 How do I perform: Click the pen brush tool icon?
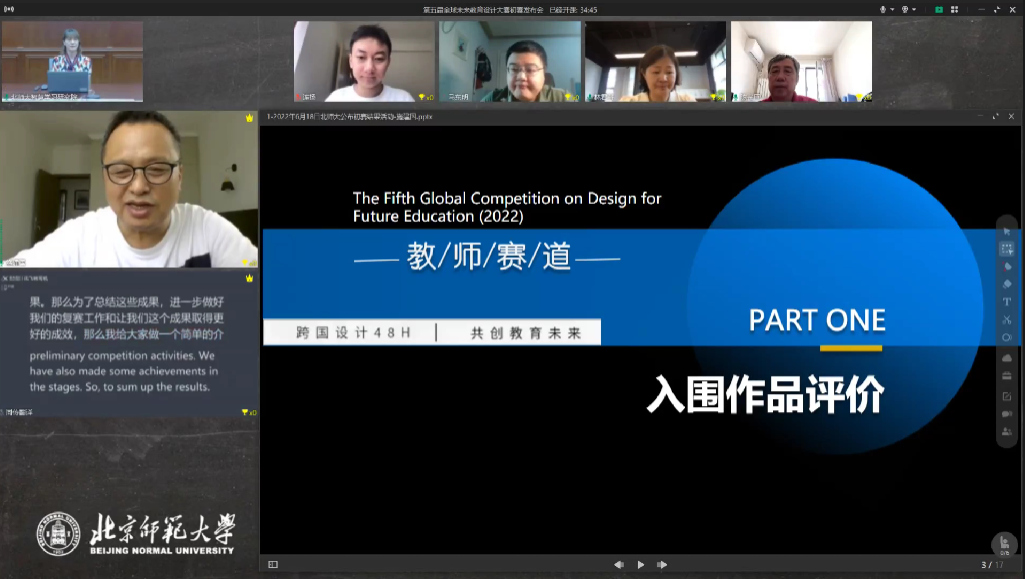point(1007,267)
